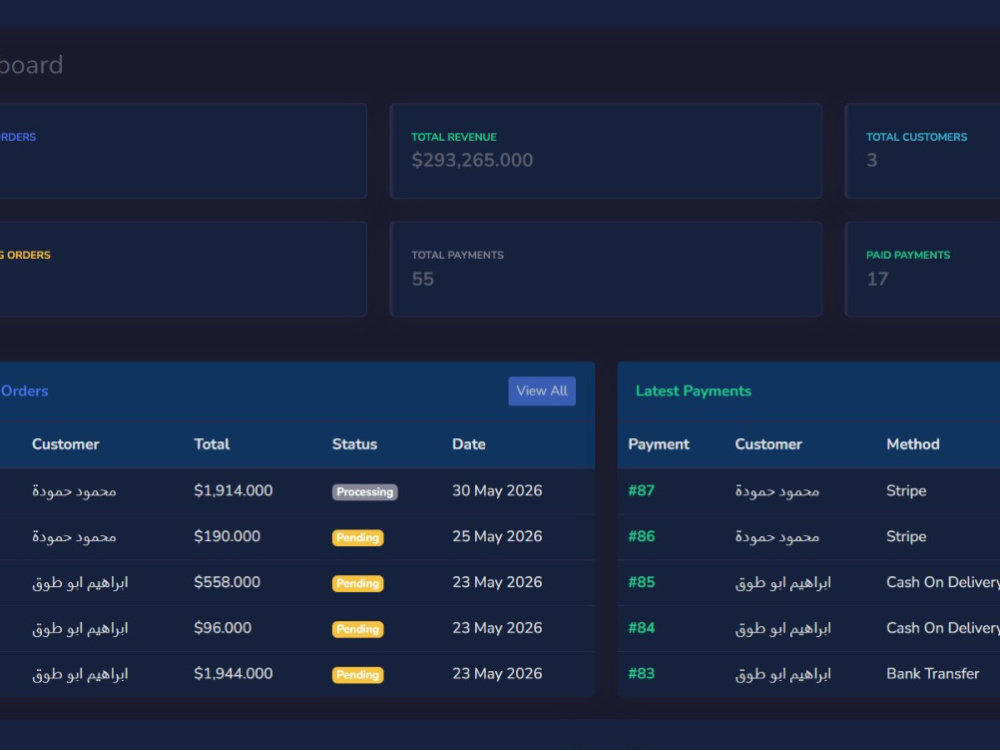Click the total customers value 3

[x=872, y=160]
